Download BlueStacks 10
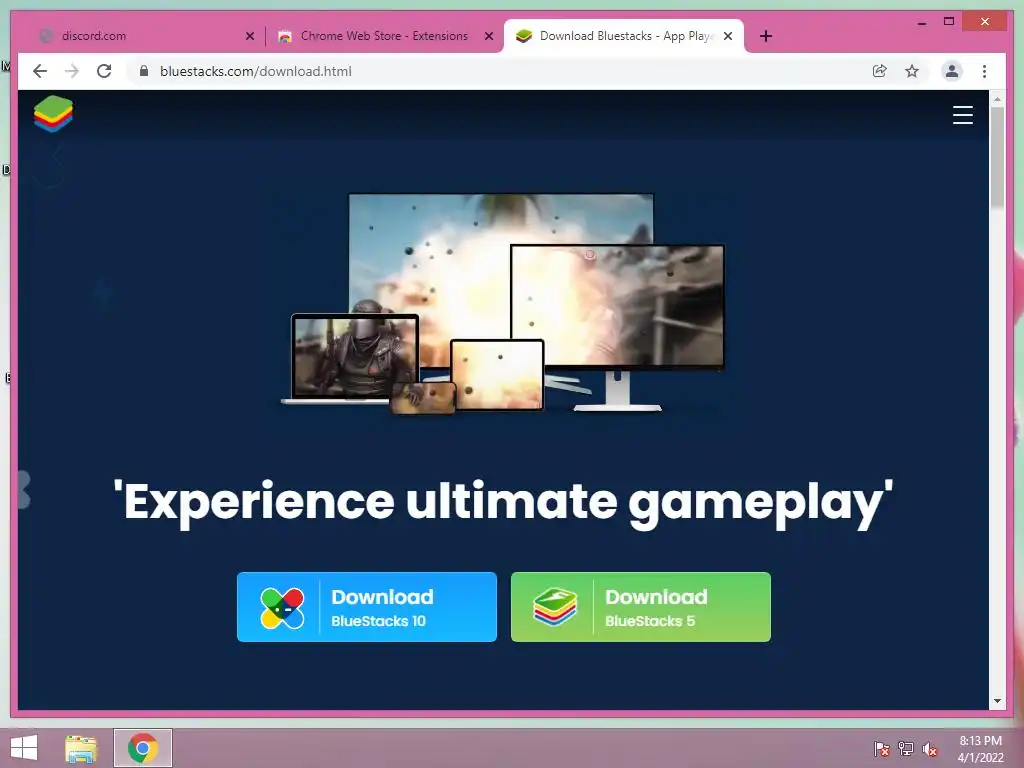The height and width of the screenshot is (768, 1024). click(366, 607)
